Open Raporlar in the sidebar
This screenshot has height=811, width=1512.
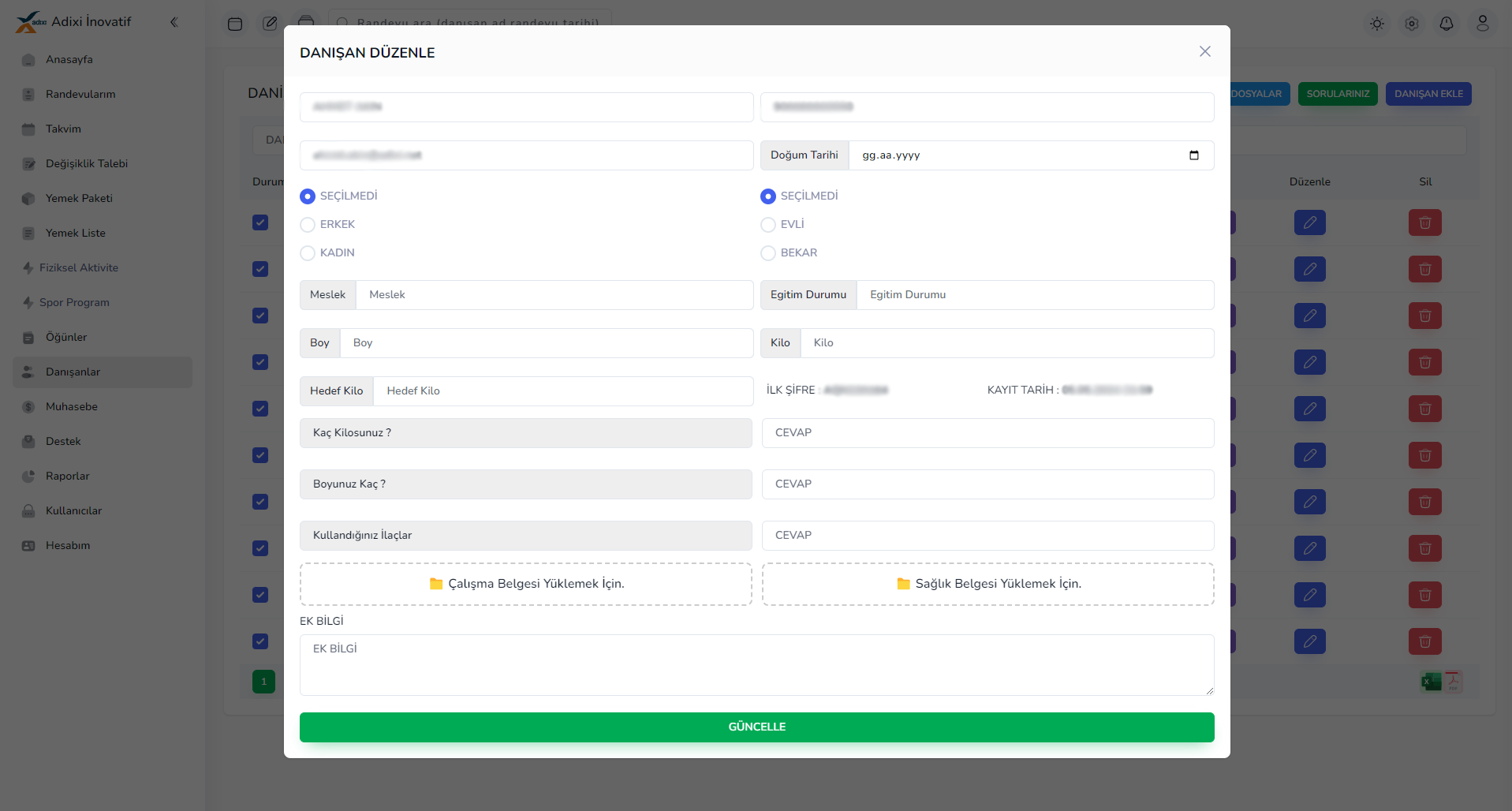click(x=103, y=477)
